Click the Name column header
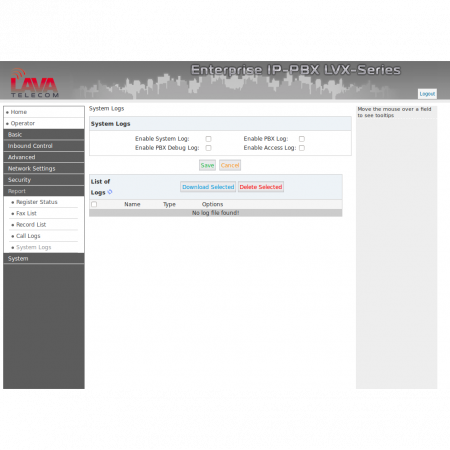The image size is (450, 450). (132, 204)
